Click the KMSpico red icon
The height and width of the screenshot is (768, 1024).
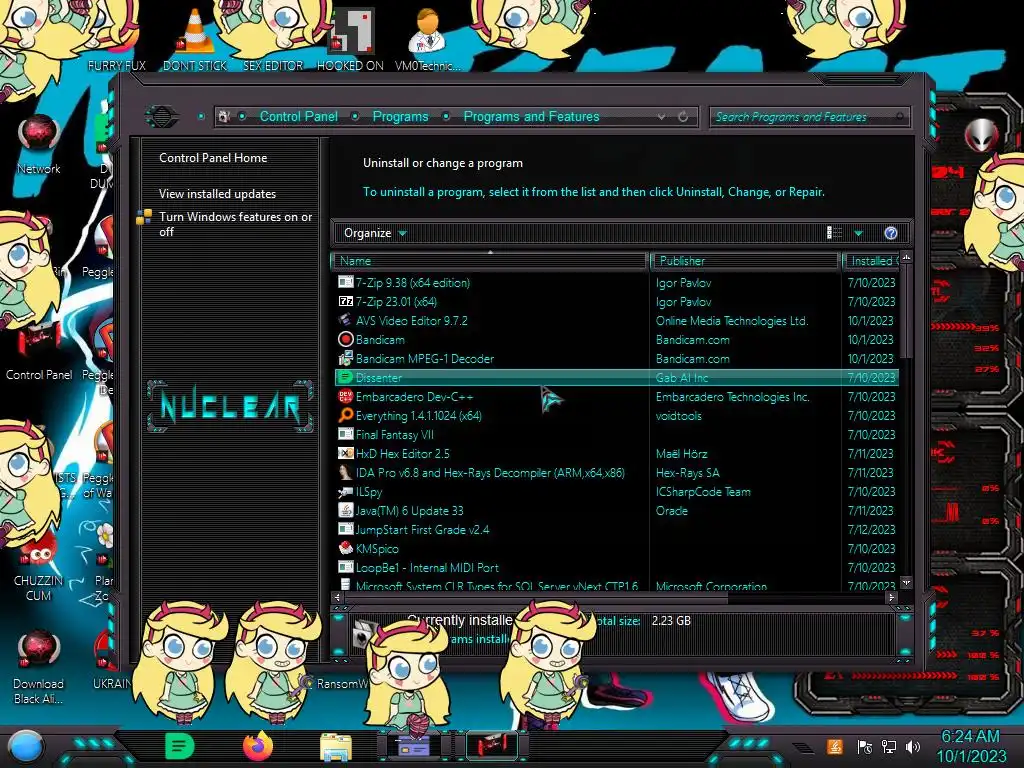(345, 549)
